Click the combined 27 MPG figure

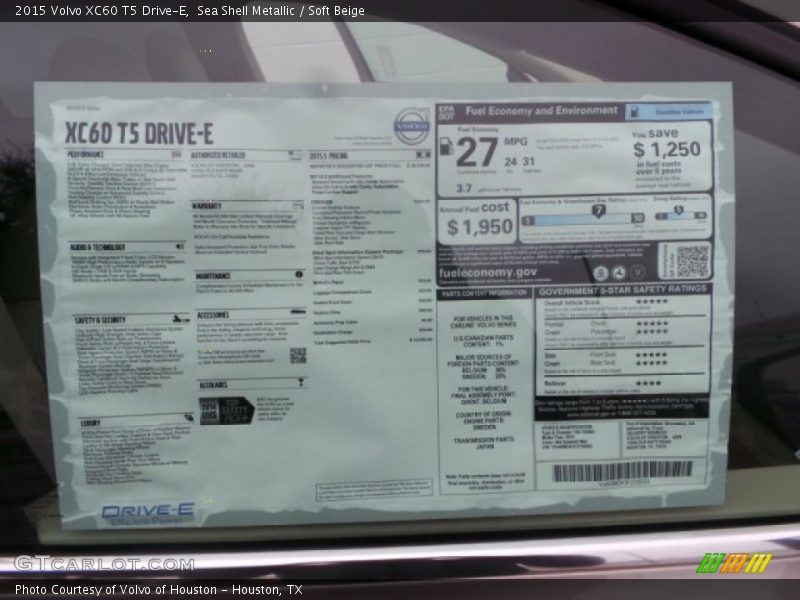click(x=477, y=152)
